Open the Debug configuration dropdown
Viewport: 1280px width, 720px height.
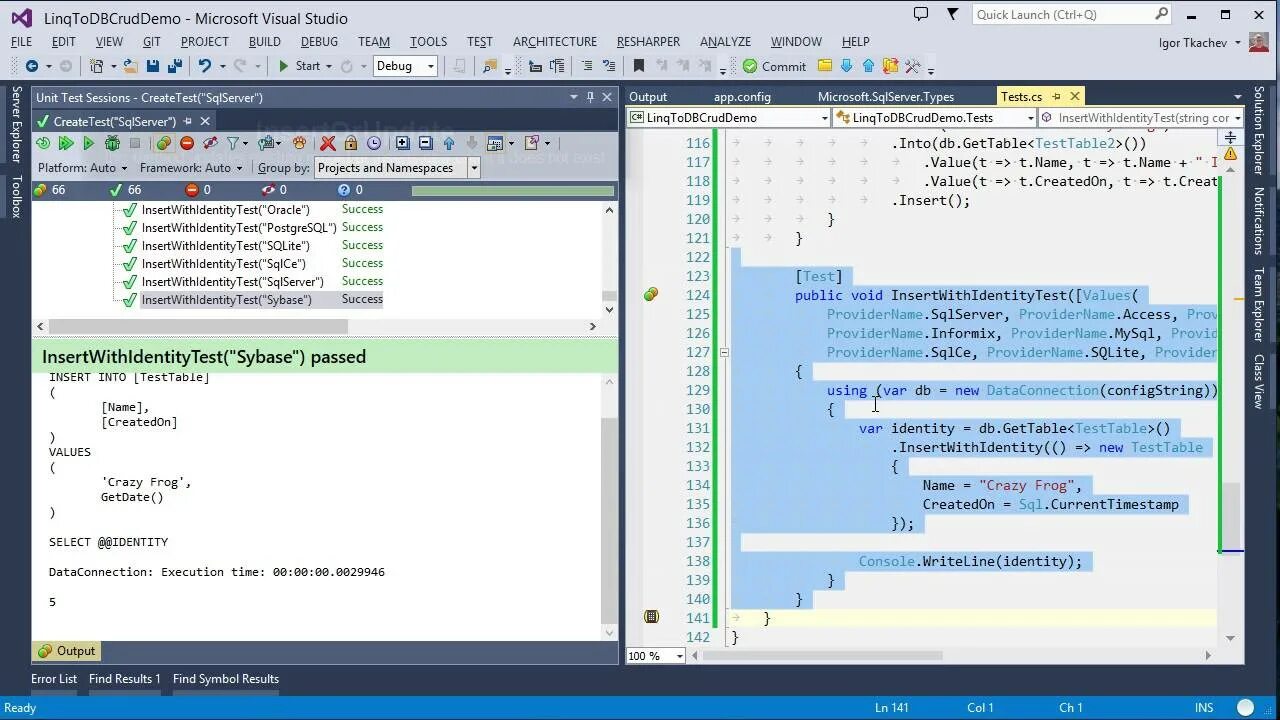pyautogui.click(x=405, y=66)
